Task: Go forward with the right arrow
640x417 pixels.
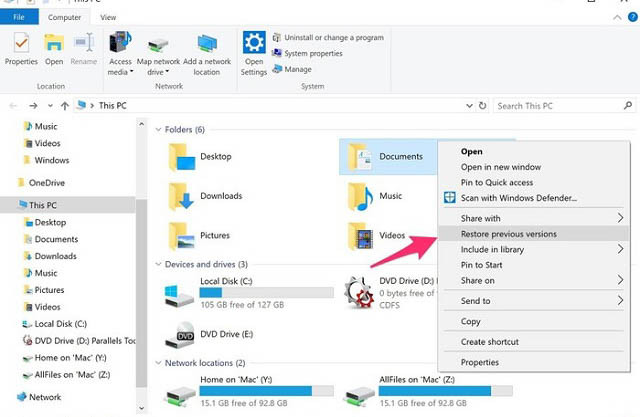Action: [33, 106]
